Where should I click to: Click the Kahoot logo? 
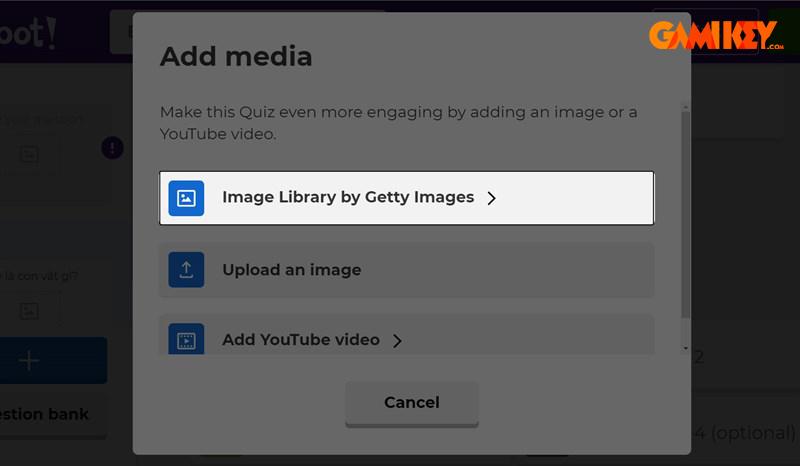click(28, 32)
